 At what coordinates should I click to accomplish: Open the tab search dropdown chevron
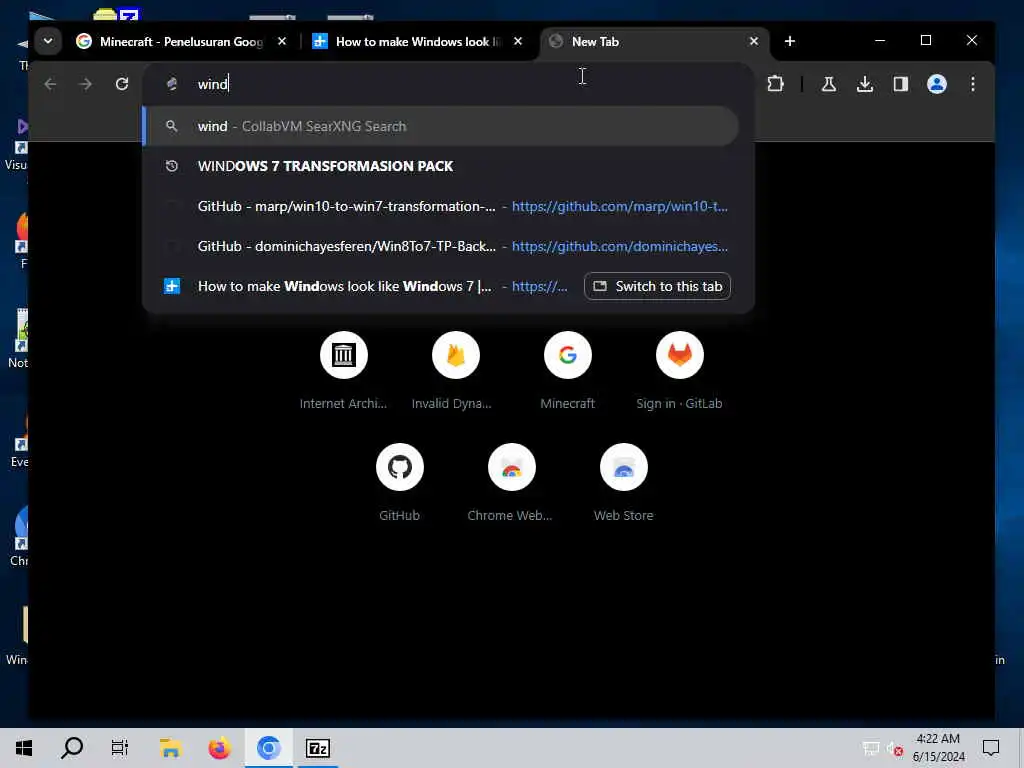coord(48,41)
